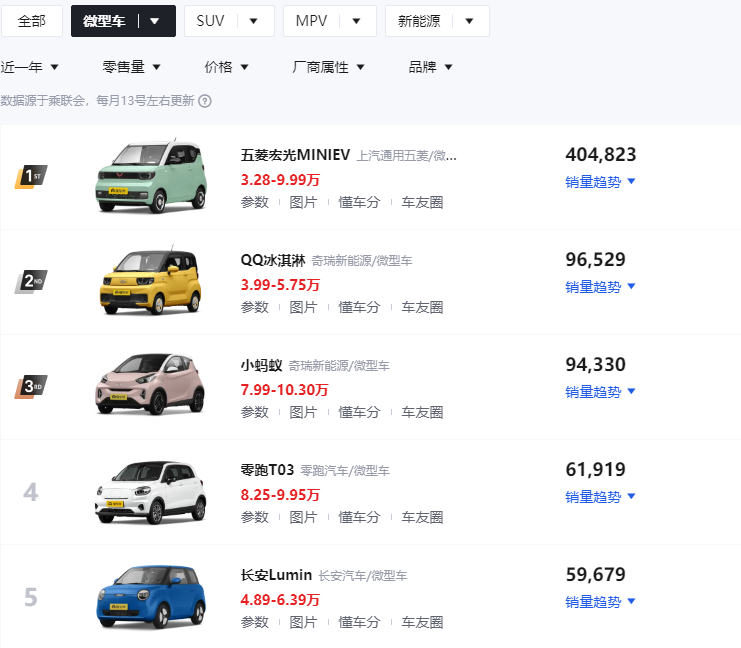Expand the 新能源 dropdown arrow
This screenshot has height=648, width=741.
pyautogui.click(x=469, y=21)
